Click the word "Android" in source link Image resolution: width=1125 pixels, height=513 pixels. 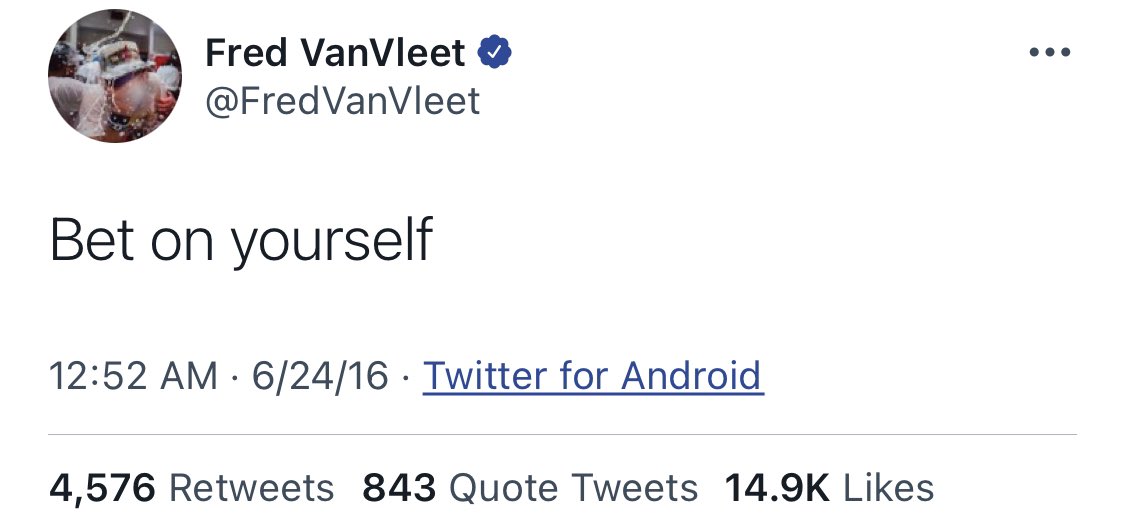691,376
